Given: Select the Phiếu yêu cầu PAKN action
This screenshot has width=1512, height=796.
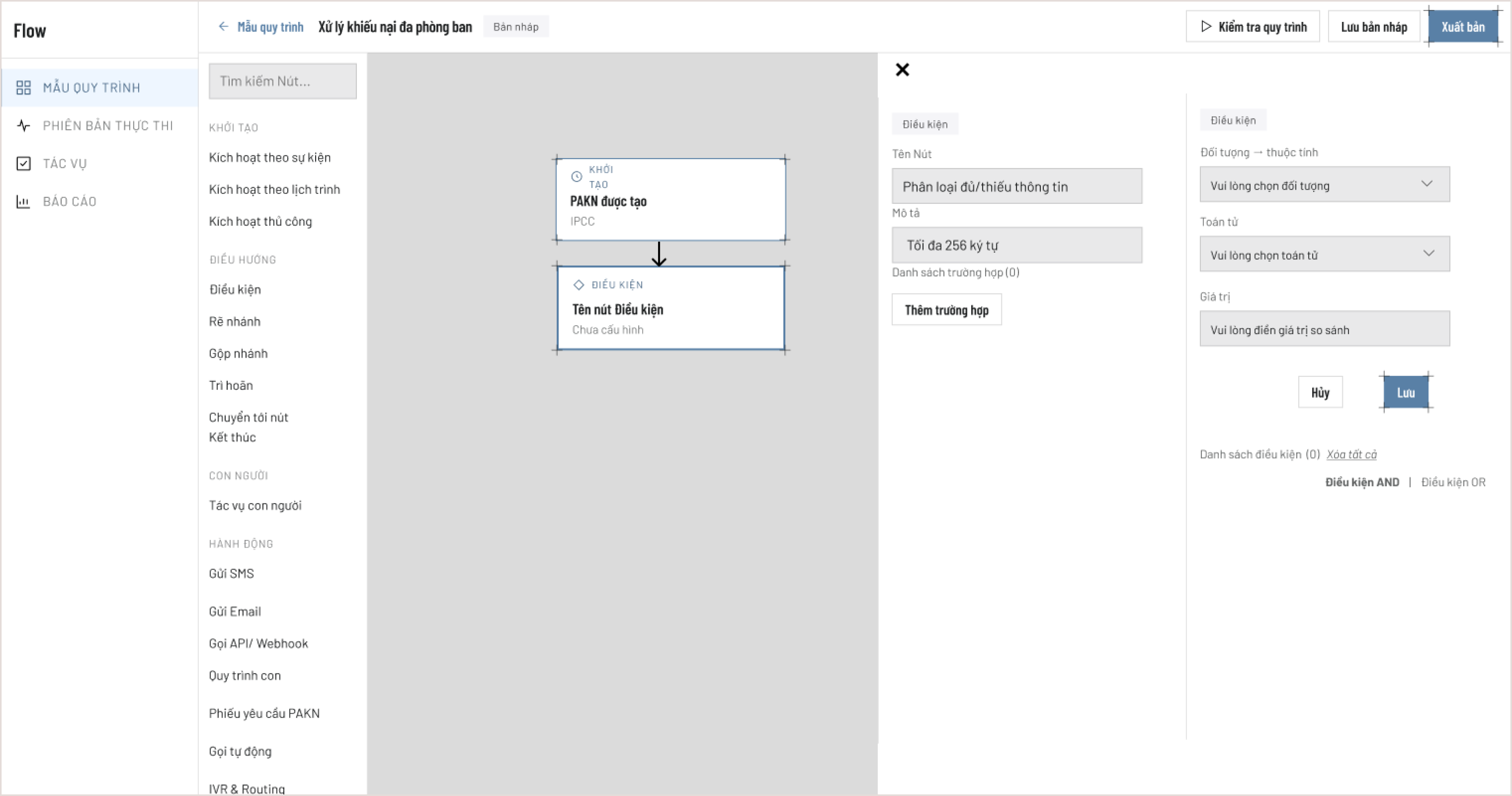Looking at the screenshot, I should pos(264,713).
